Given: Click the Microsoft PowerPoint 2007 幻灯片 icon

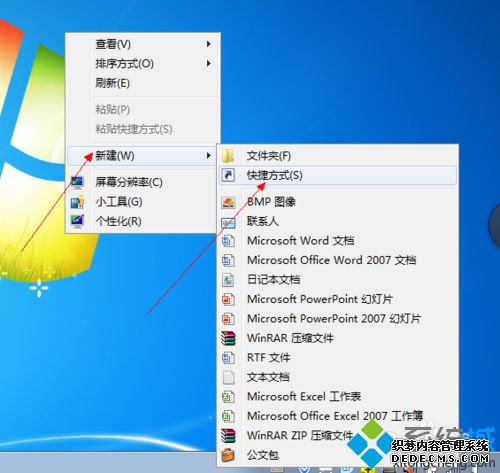Looking at the screenshot, I should click(x=228, y=319).
